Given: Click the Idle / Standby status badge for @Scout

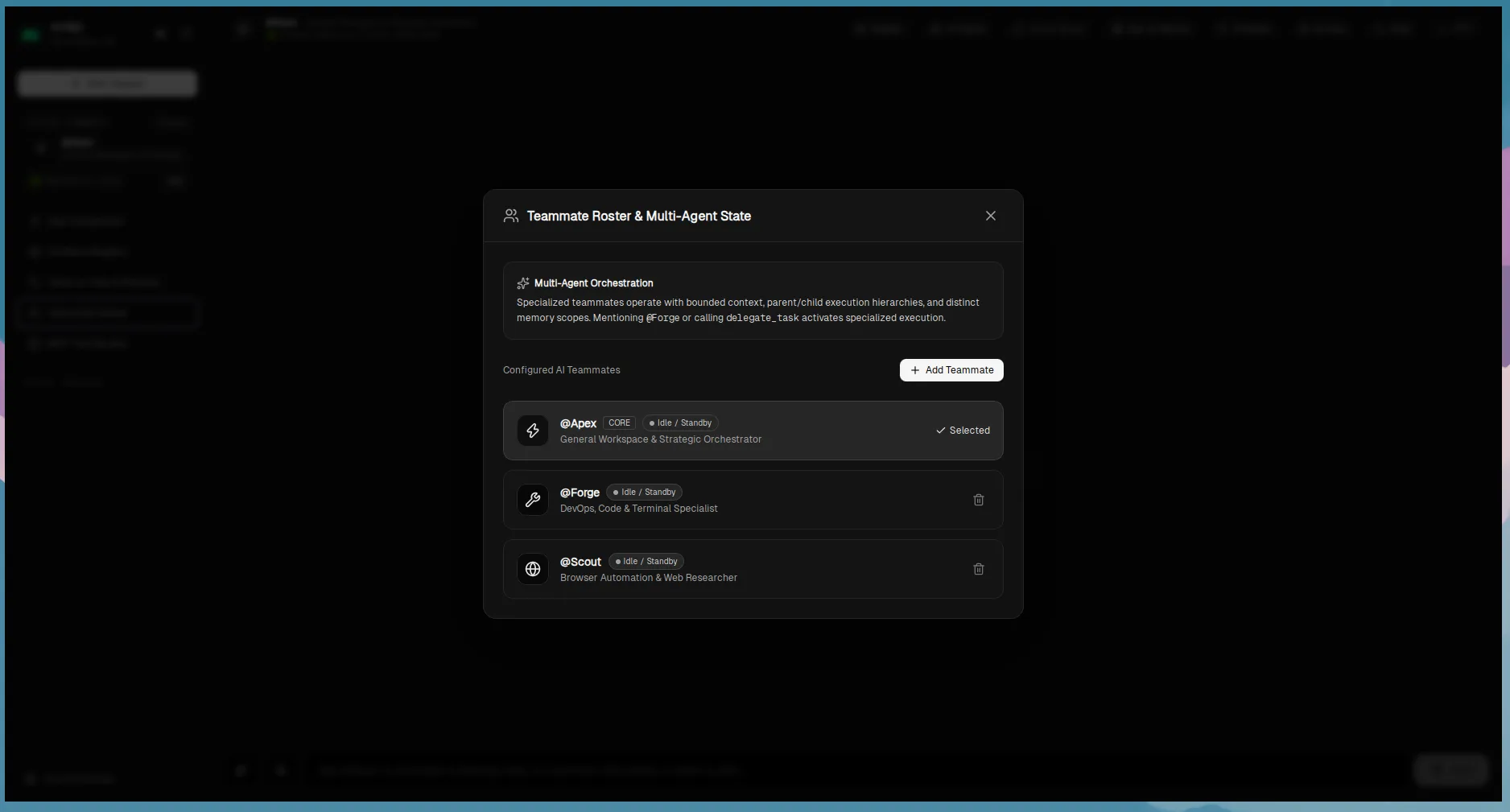Looking at the screenshot, I should click(646, 561).
